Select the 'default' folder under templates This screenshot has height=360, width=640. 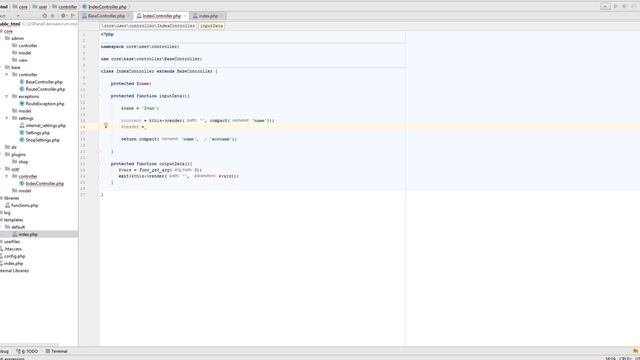click(x=18, y=227)
